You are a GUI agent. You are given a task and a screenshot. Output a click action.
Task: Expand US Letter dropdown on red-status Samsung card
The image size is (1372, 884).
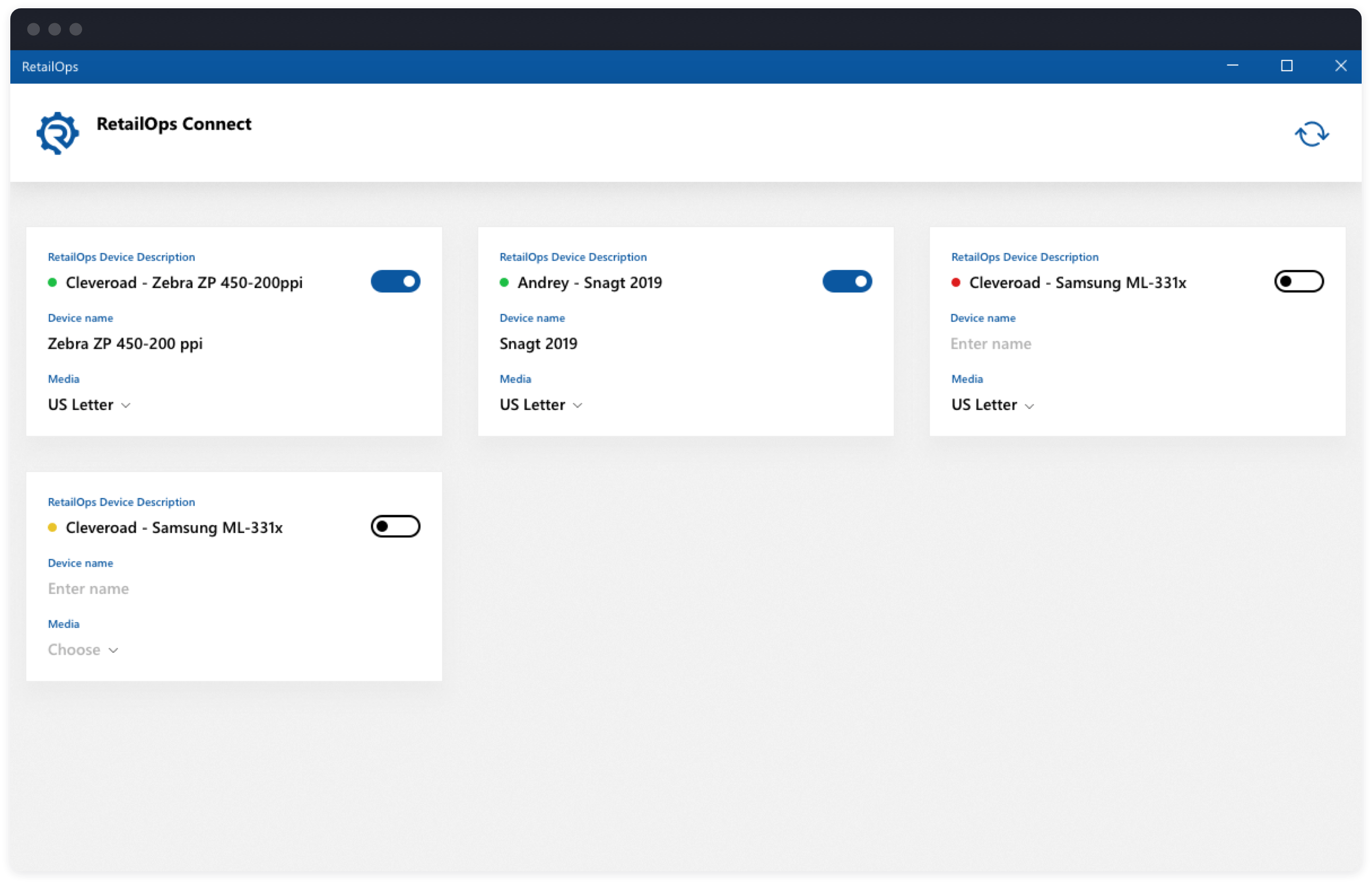[993, 405]
